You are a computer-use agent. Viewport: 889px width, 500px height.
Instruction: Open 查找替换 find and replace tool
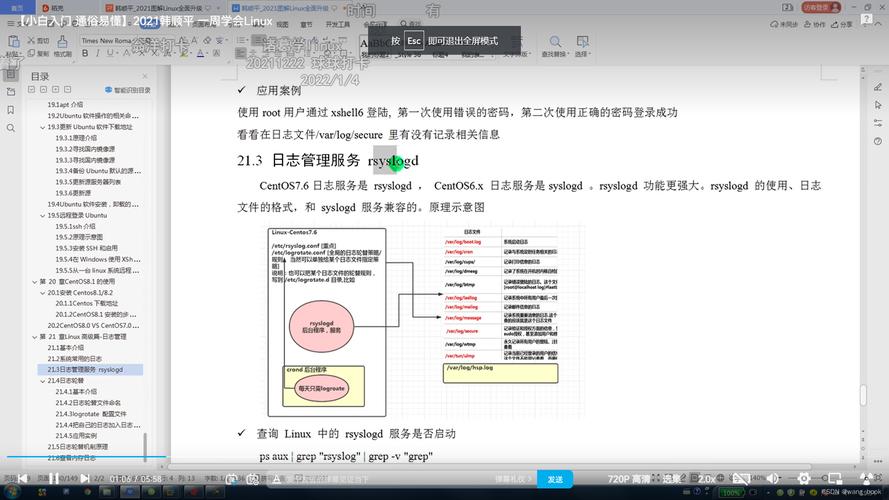click(554, 46)
